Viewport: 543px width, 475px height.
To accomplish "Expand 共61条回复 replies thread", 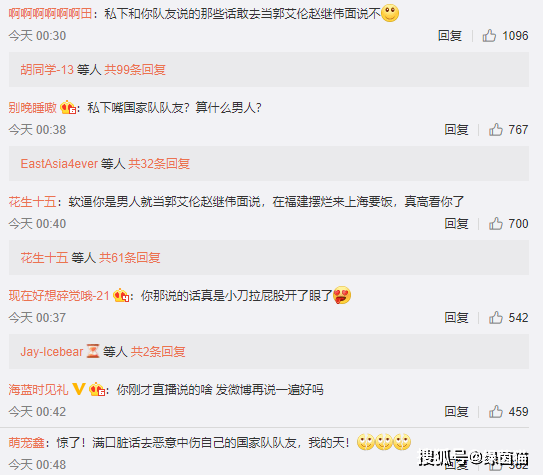I will point(130,258).
